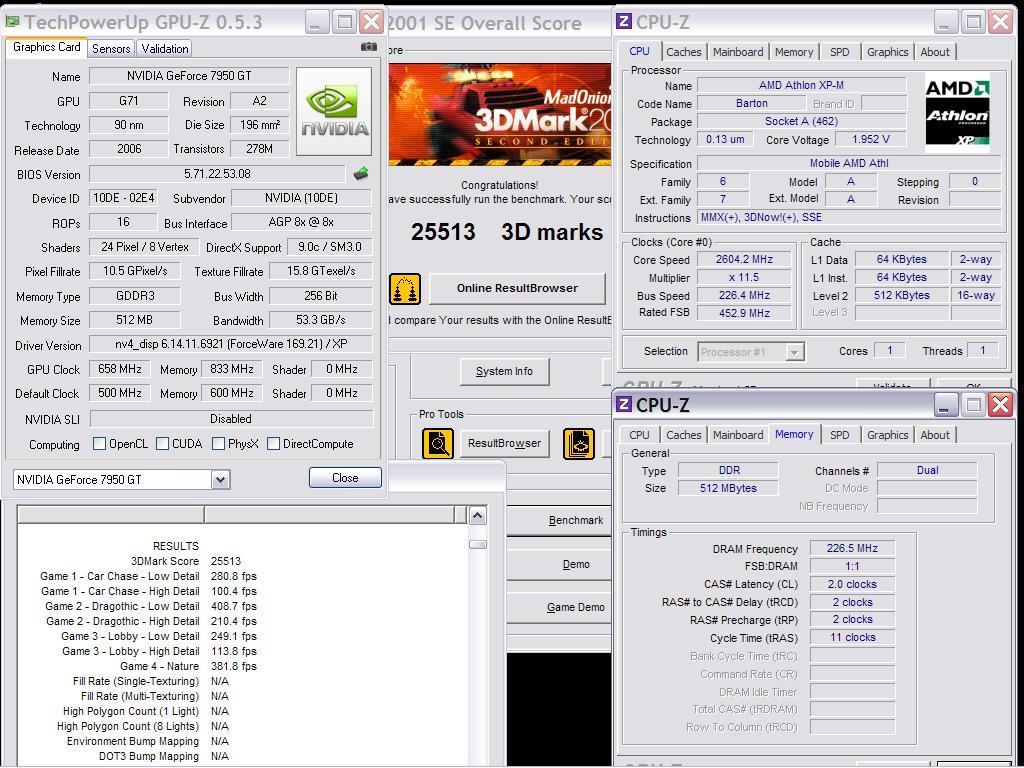Click the BIOS save chip icon in GPU-Z
This screenshot has height=768, width=1024.
(360, 174)
